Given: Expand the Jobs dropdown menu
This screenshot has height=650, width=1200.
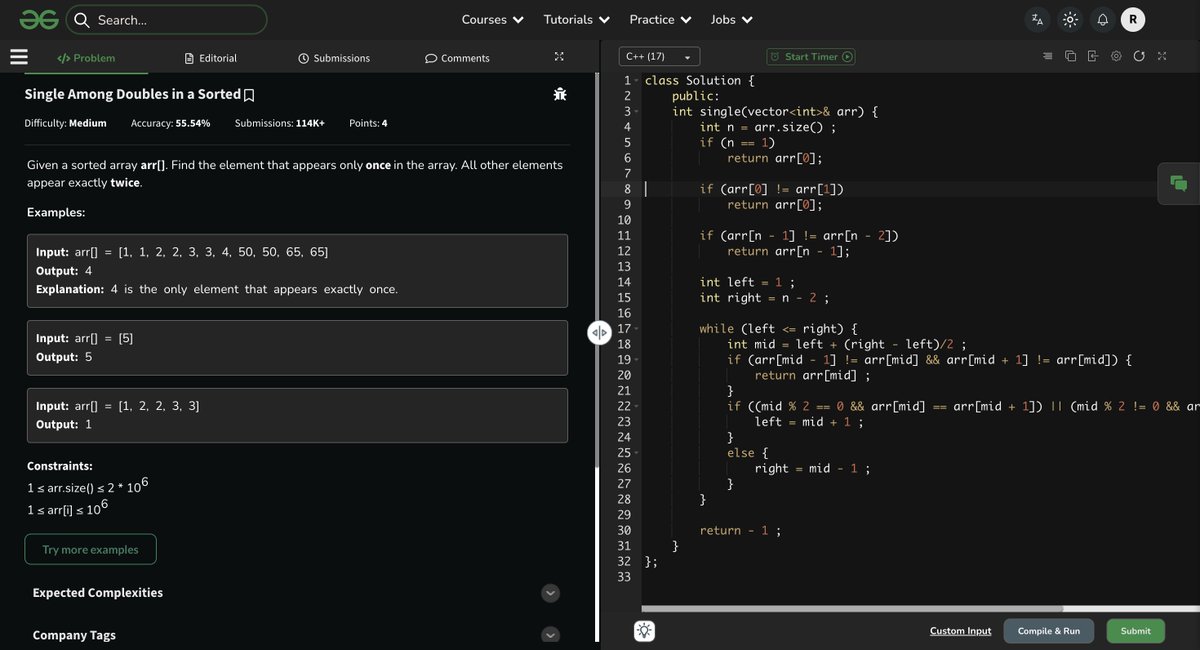Looking at the screenshot, I should [x=732, y=19].
